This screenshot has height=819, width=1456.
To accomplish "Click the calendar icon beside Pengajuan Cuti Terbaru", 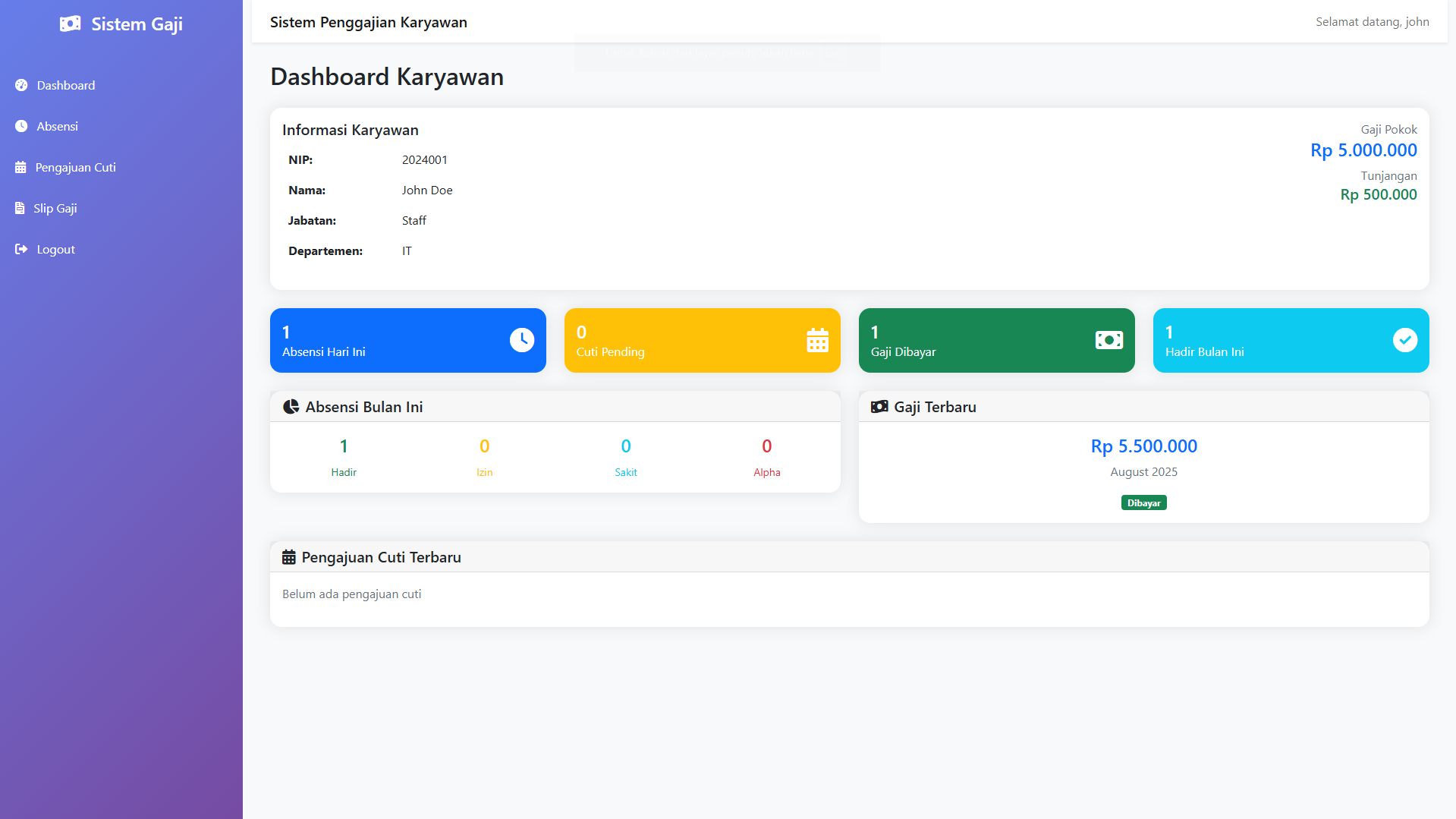I will click(x=289, y=557).
